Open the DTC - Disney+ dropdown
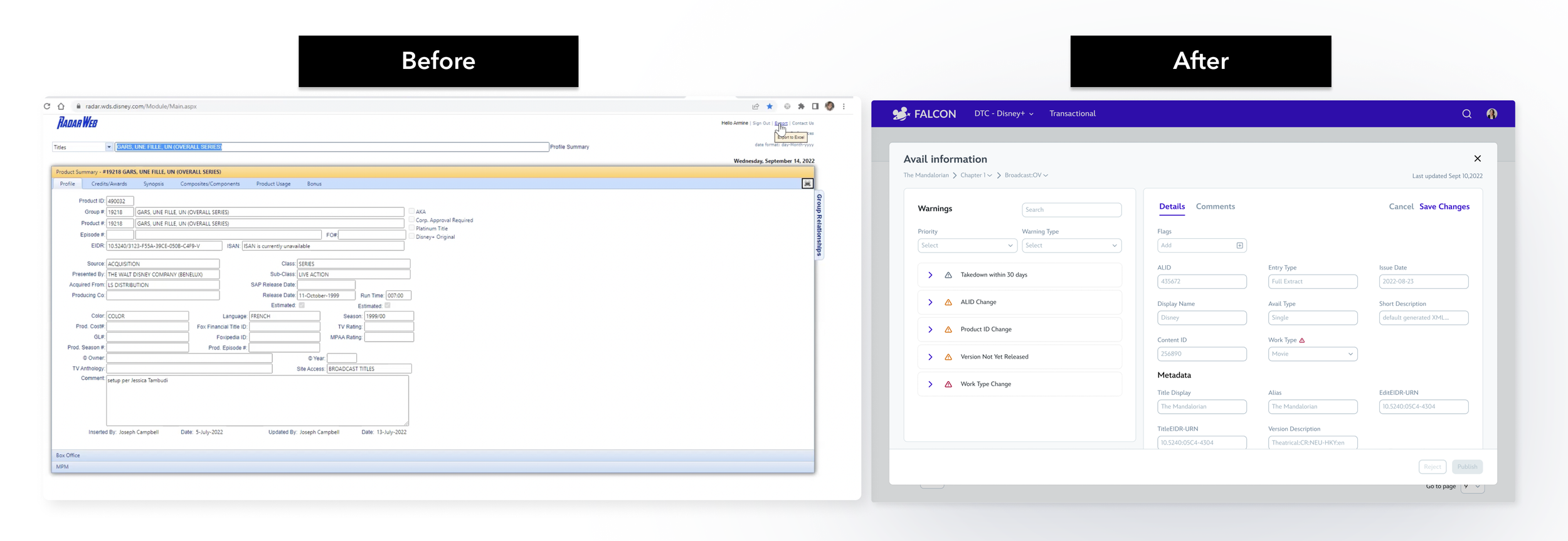 [1004, 113]
